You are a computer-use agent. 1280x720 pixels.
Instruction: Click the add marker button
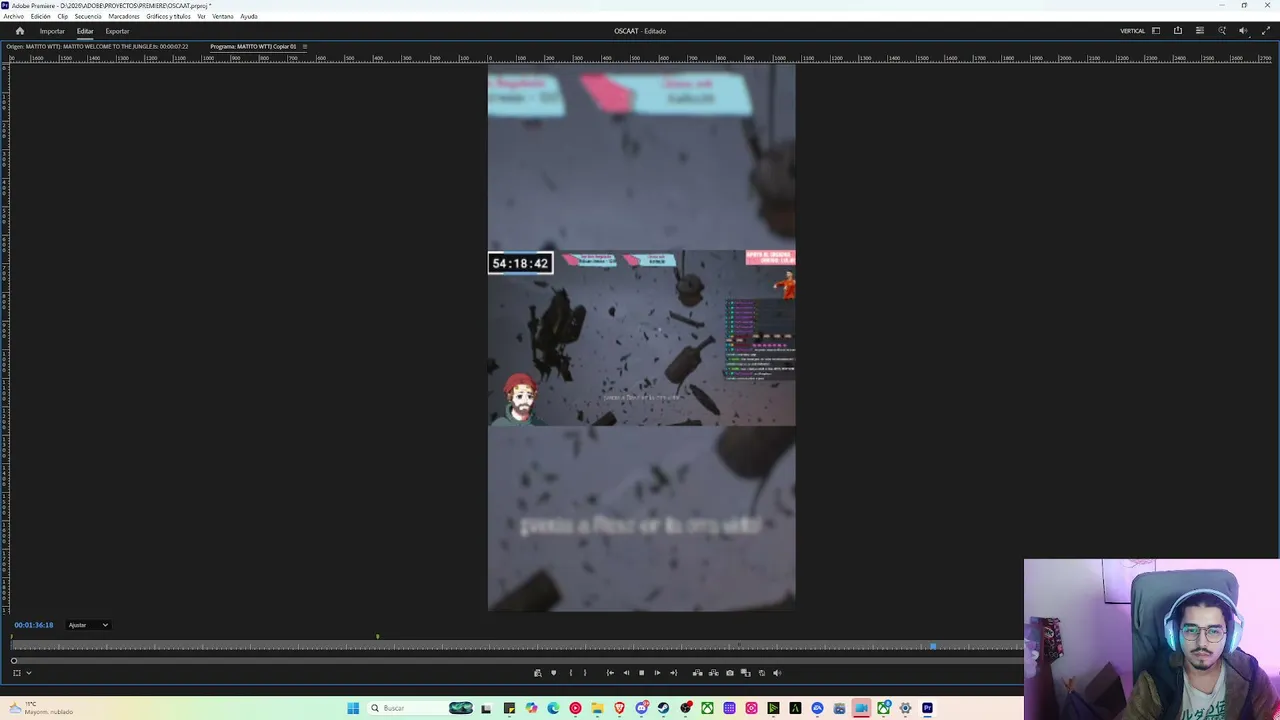pyautogui.click(x=553, y=673)
